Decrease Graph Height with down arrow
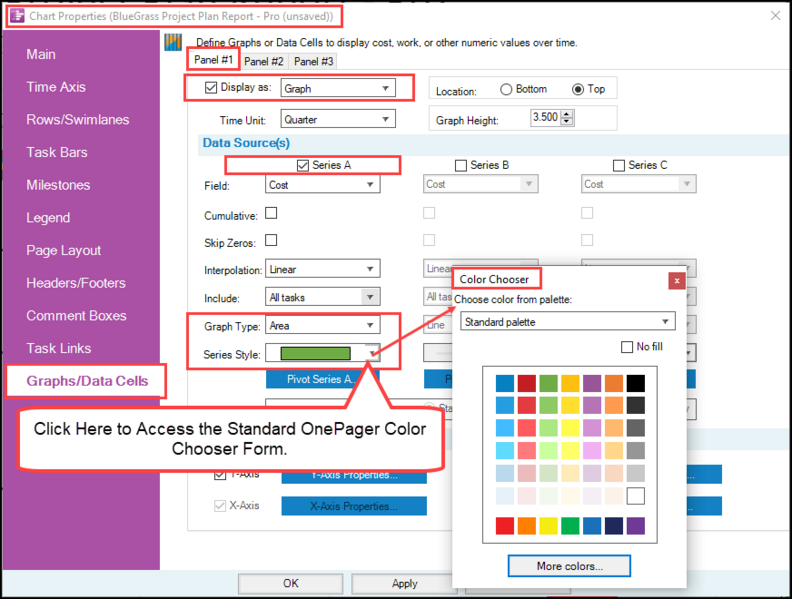Viewport: 792px width, 599px height. pos(567,121)
